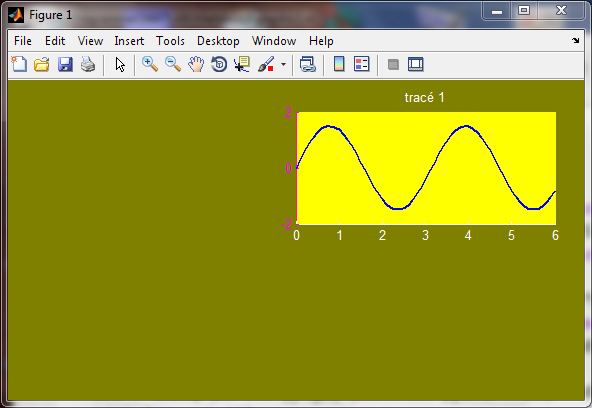Save the figure with the floppy icon
The height and width of the screenshot is (408, 592).
tap(65, 64)
